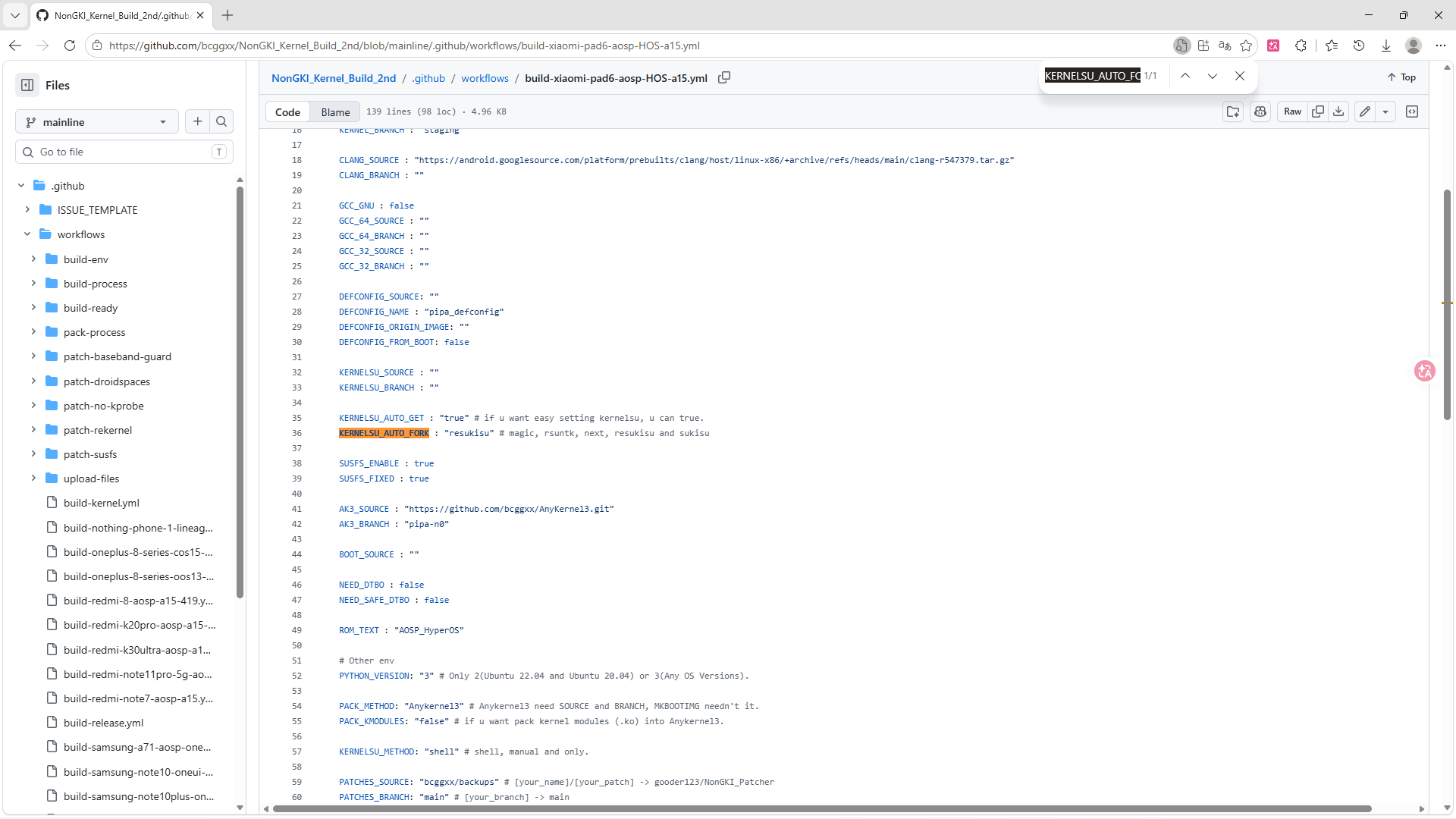The width and height of the screenshot is (1456, 819).
Task: Open the build-ready folder
Action: pyautogui.click(x=91, y=308)
